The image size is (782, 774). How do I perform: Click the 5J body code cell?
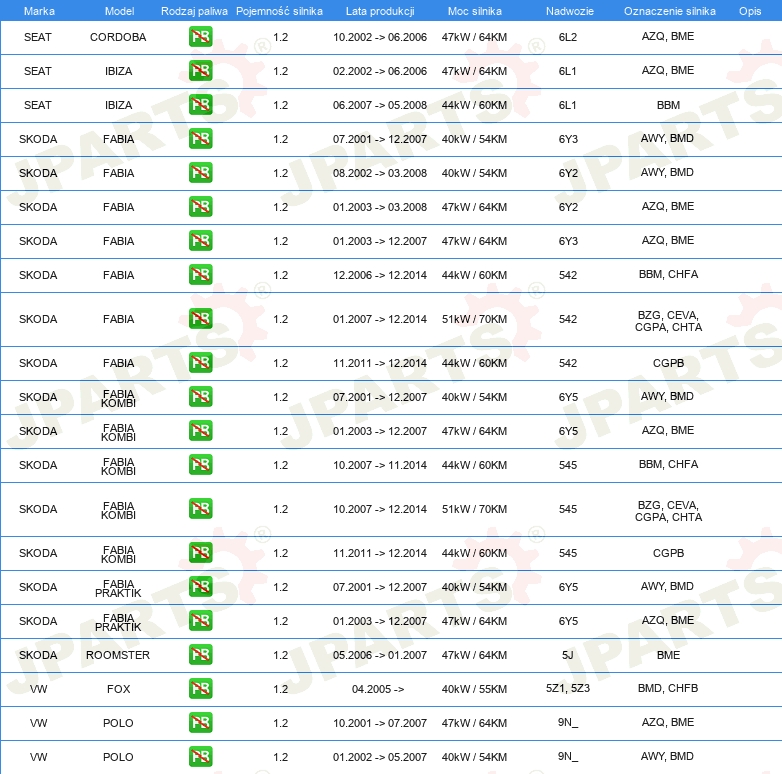point(568,655)
